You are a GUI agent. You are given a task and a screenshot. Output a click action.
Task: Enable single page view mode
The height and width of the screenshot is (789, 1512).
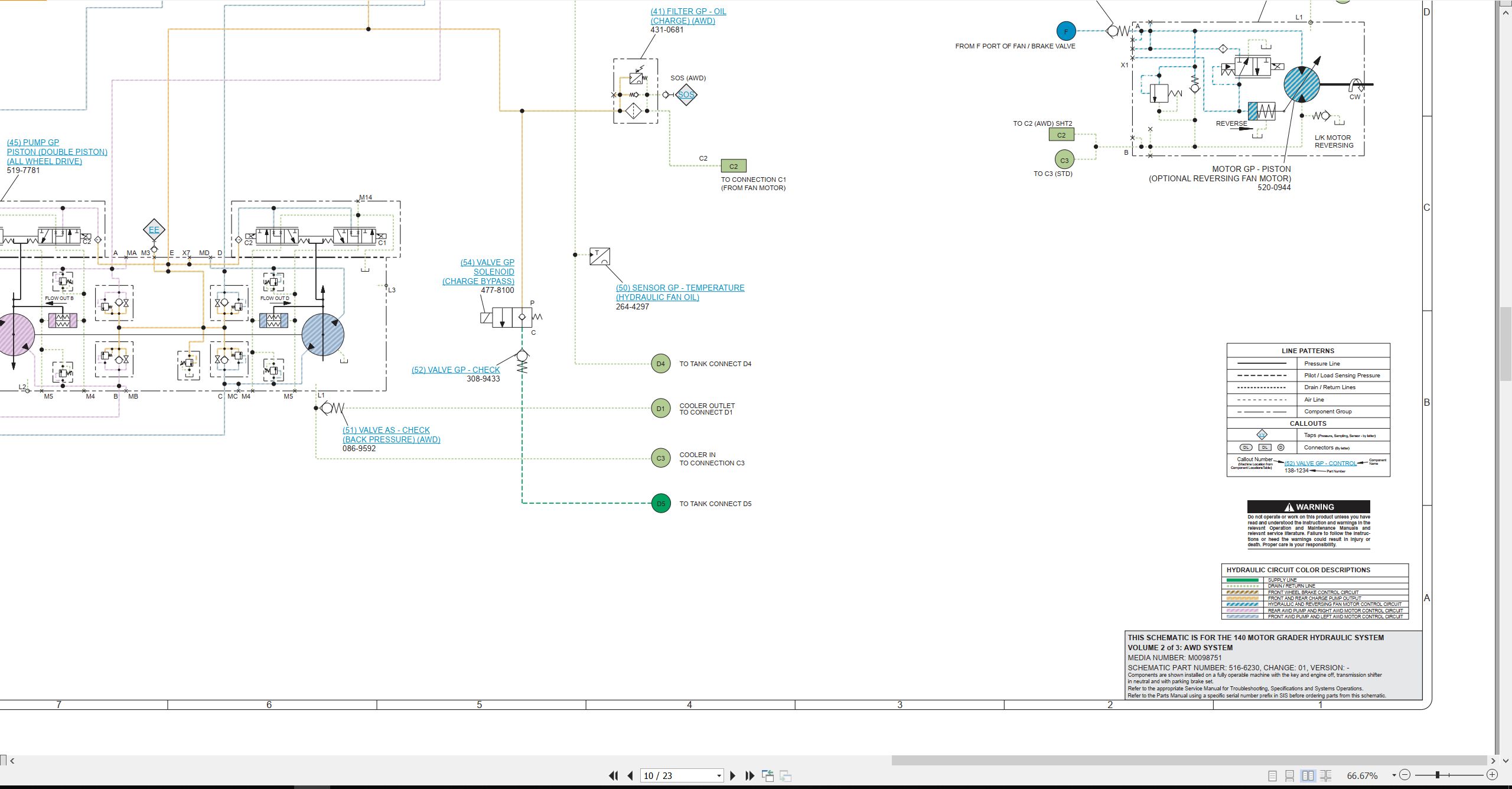pyautogui.click(x=1272, y=775)
